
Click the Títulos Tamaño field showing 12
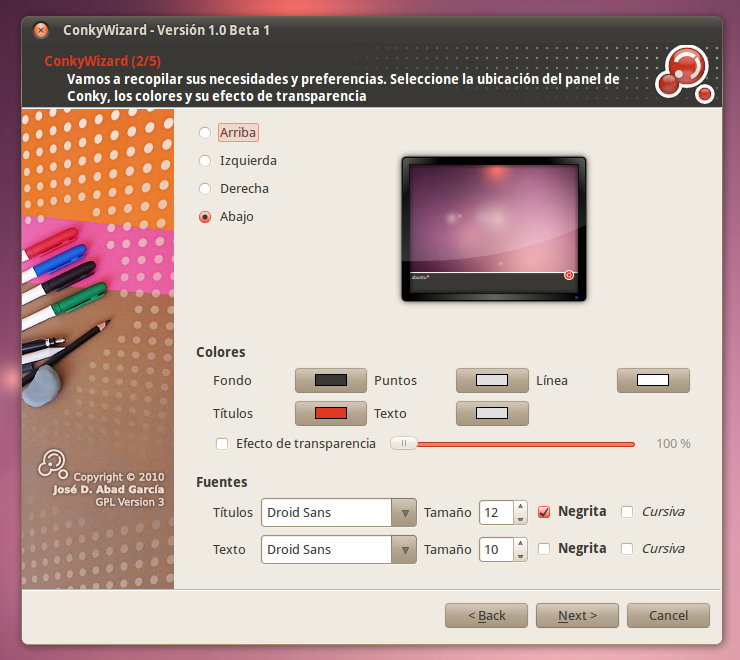[x=496, y=512]
